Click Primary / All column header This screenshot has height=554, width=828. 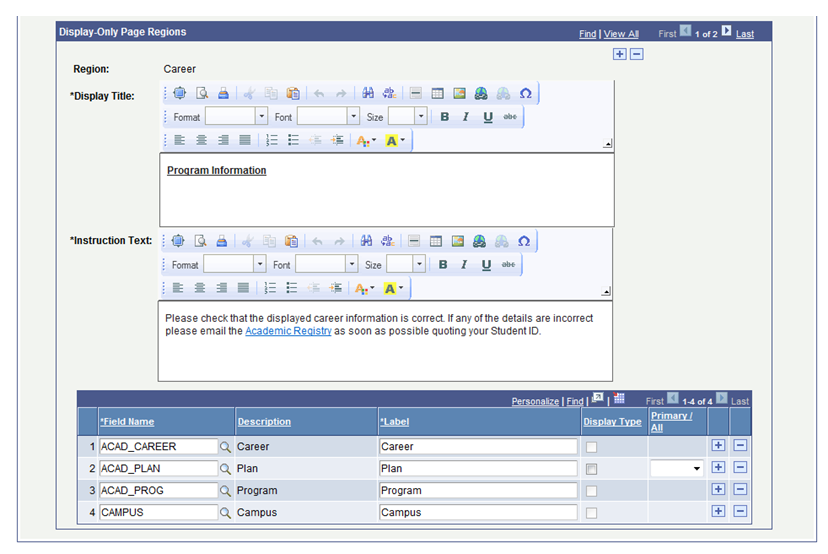point(671,421)
